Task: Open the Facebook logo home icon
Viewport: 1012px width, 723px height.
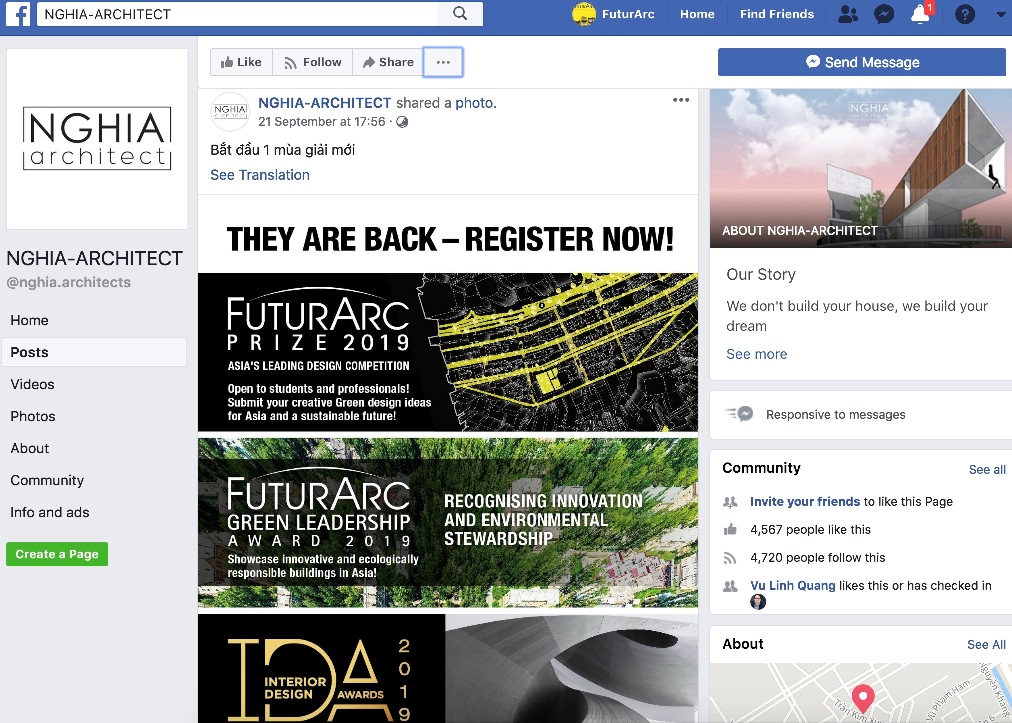Action: (18, 14)
